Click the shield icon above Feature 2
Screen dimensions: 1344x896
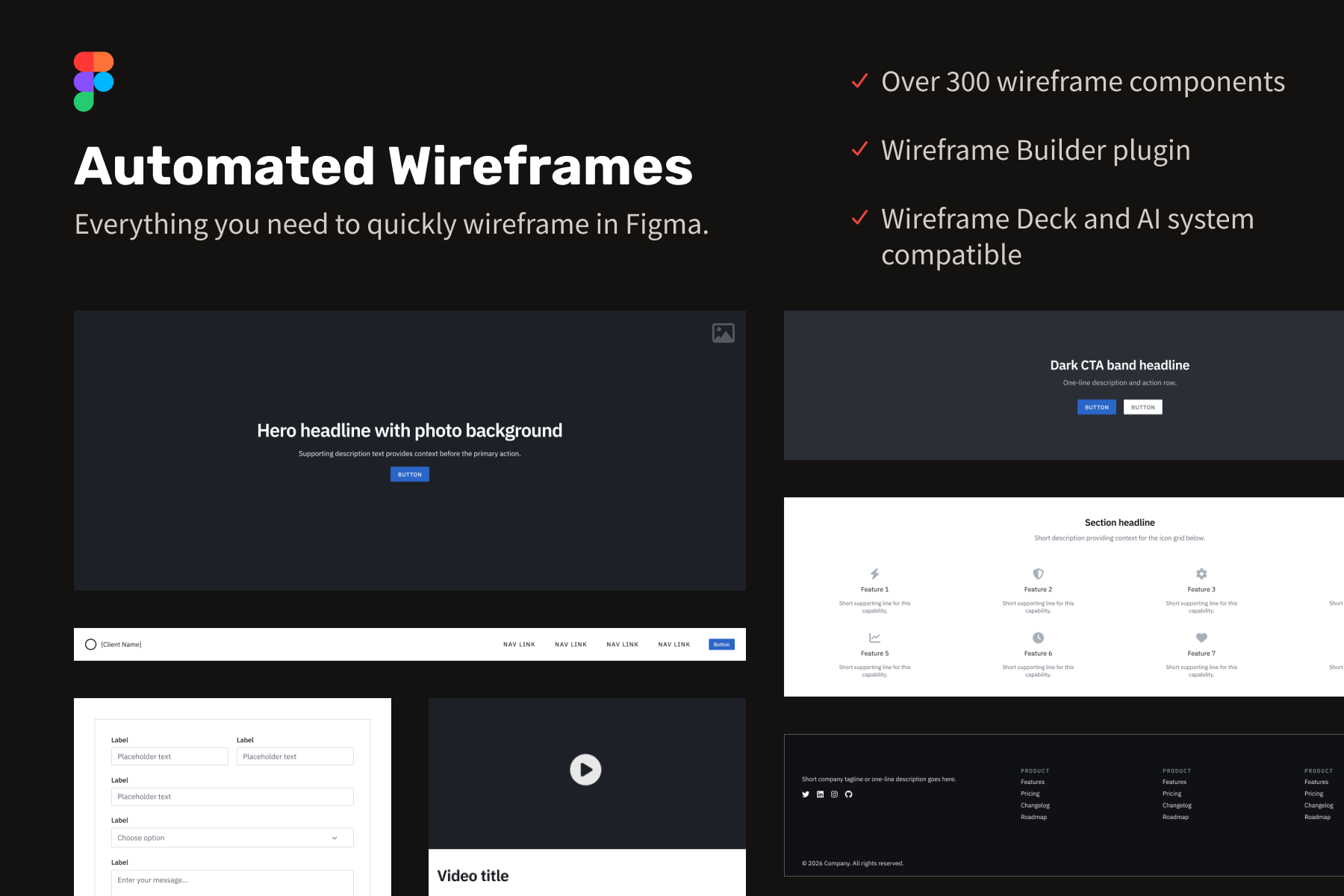[x=1038, y=573]
